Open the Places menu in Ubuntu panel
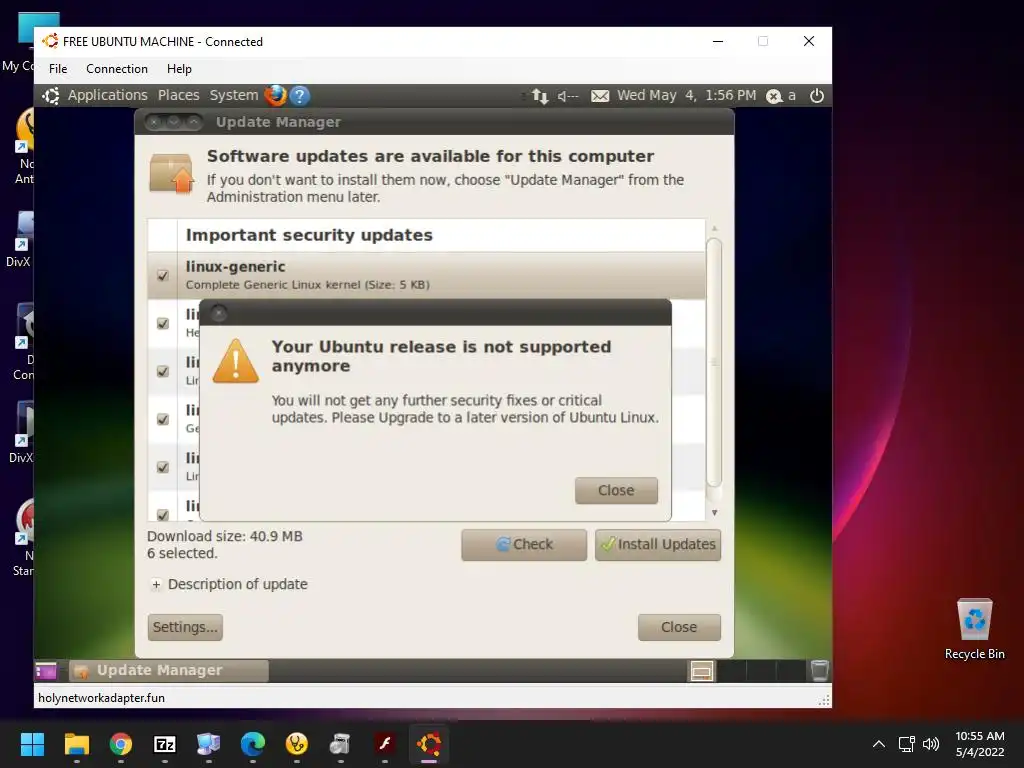This screenshot has height=768, width=1024. [178, 95]
